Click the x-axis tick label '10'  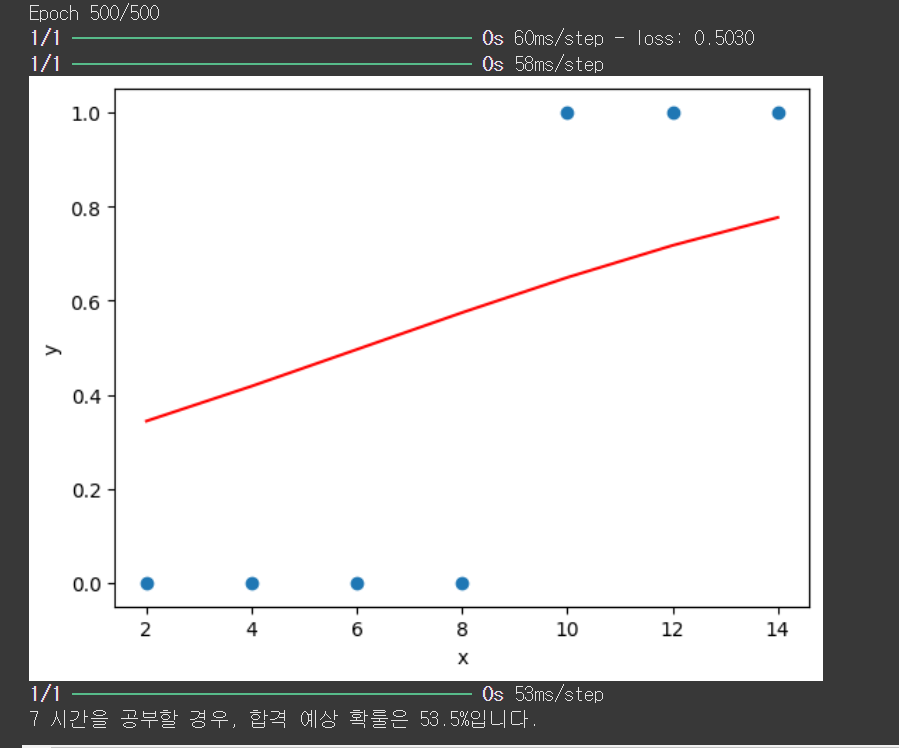tap(567, 629)
